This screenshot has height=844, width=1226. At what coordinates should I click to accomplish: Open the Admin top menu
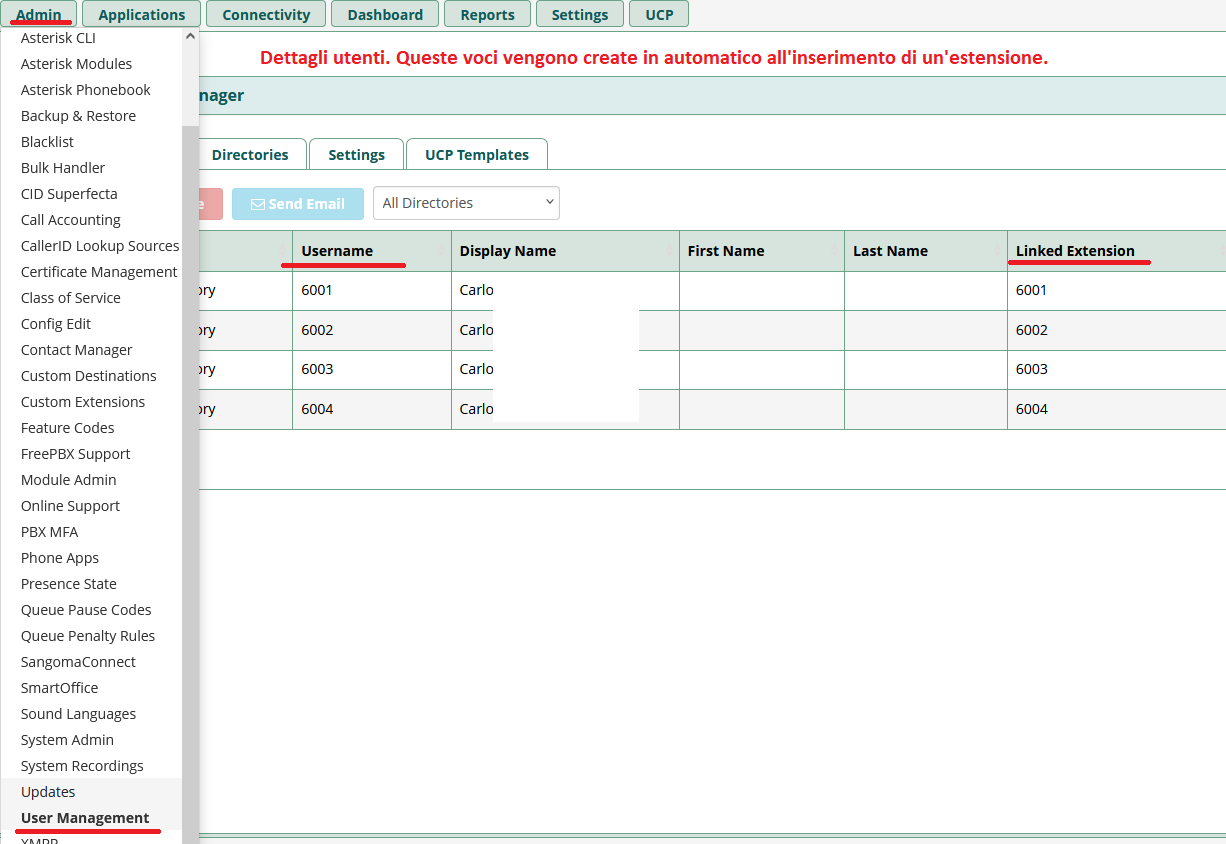pyautogui.click(x=39, y=14)
